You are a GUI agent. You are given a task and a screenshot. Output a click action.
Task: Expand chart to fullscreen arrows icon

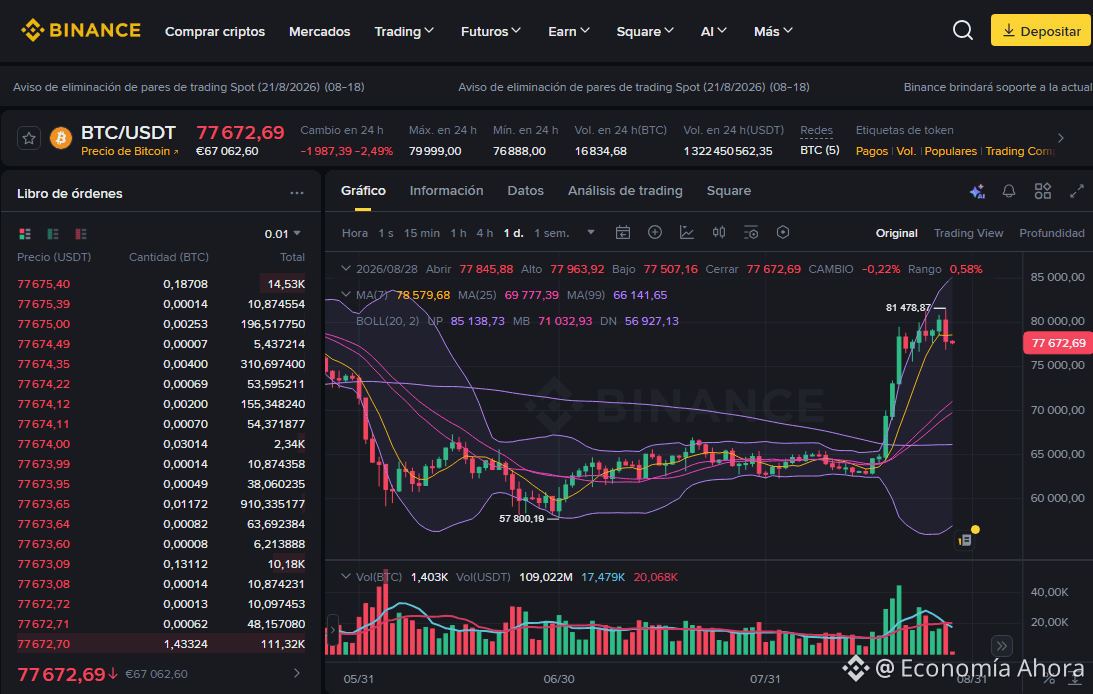1077,191
